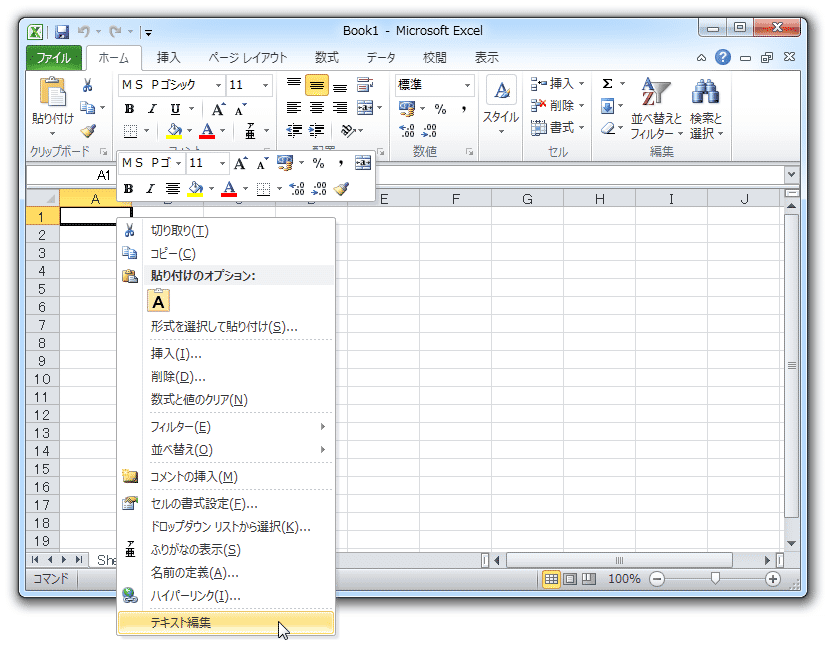Click the Format Painter brush in ribbon clipboard
This screenshot has height=650, width=830.
pos(88,130)
